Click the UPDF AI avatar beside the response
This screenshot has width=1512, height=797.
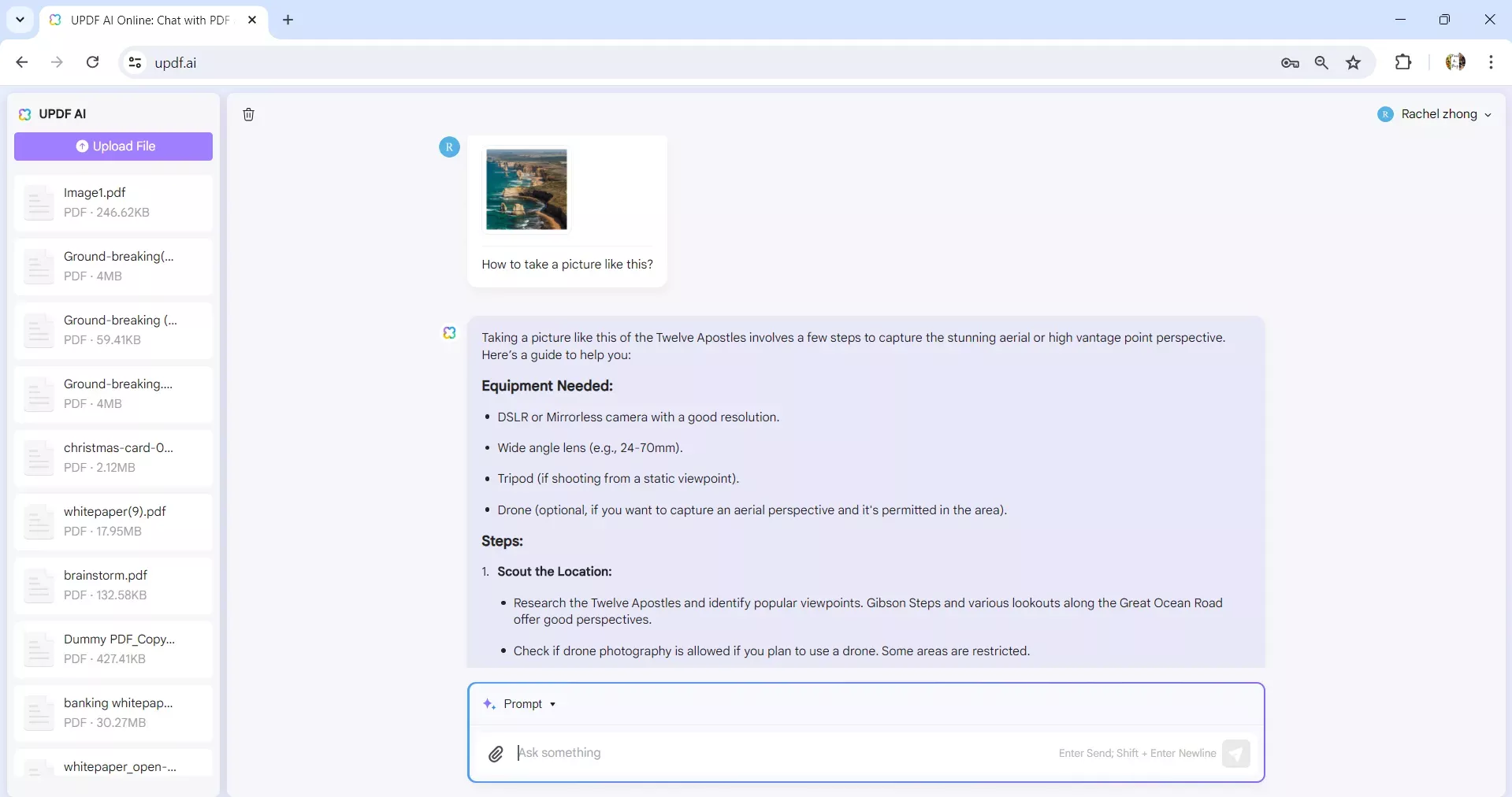coord(449,333)
